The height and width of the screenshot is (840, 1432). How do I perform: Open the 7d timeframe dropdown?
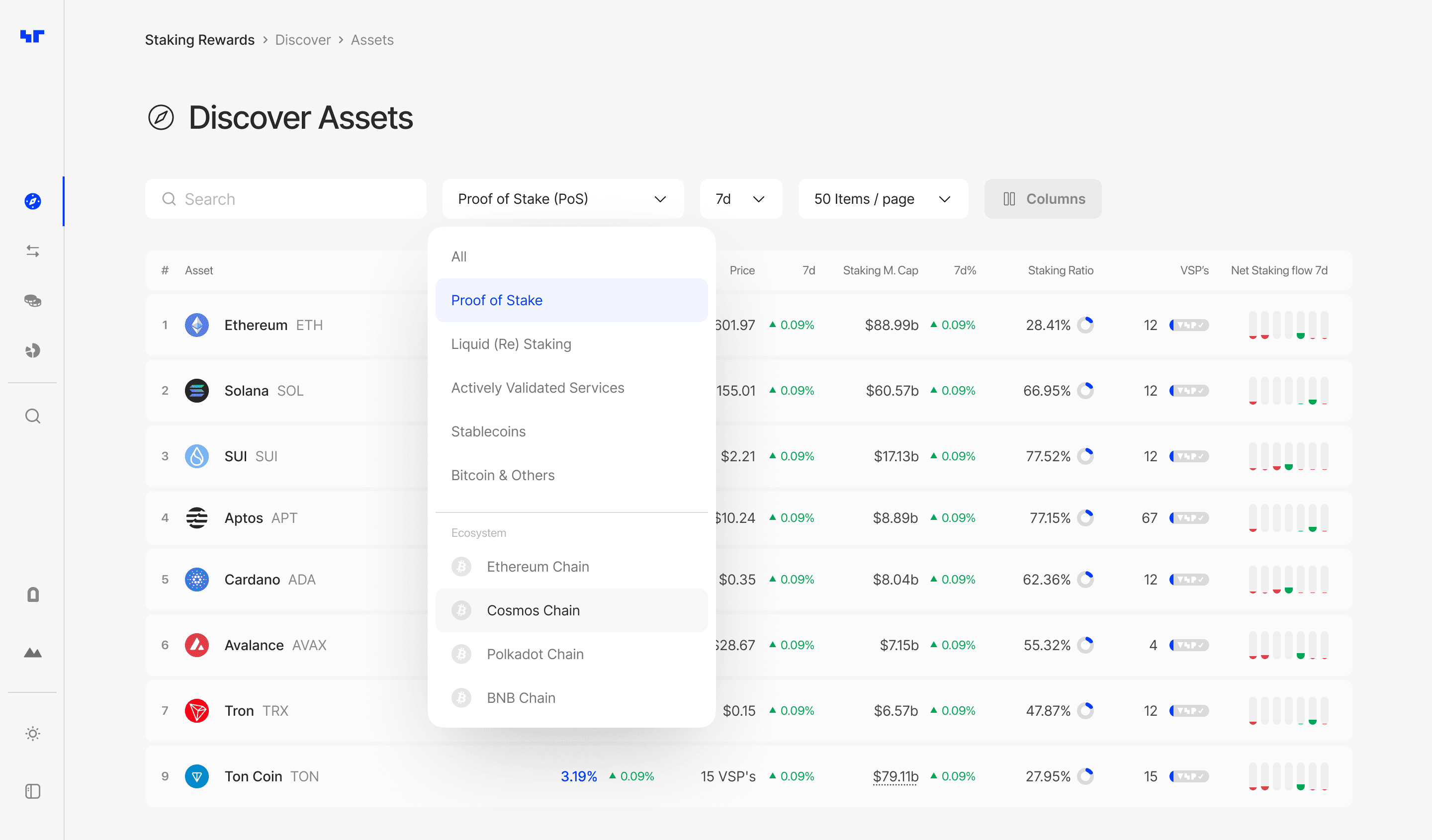[x=740, y=199]
